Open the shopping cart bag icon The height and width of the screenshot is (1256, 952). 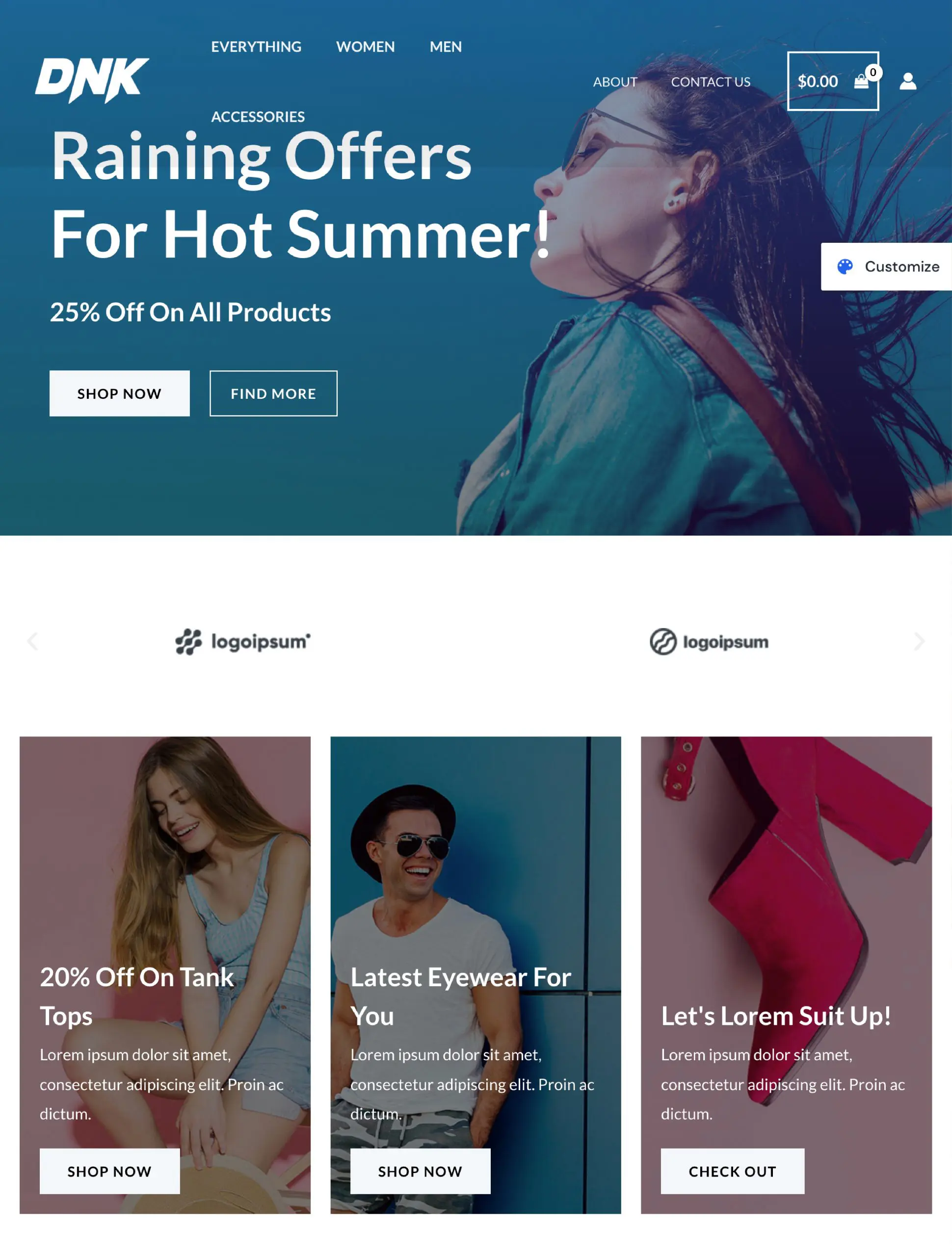[x=861, y=82]
